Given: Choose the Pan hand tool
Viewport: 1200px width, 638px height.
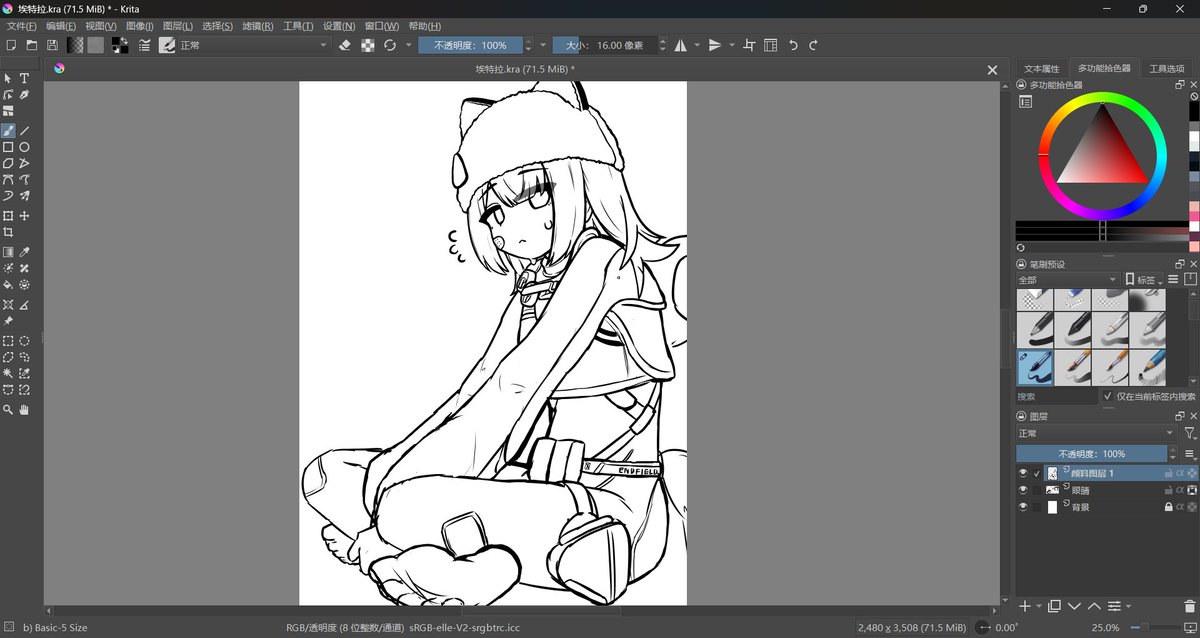Looking at the screenshot, I should coord(25,410).
